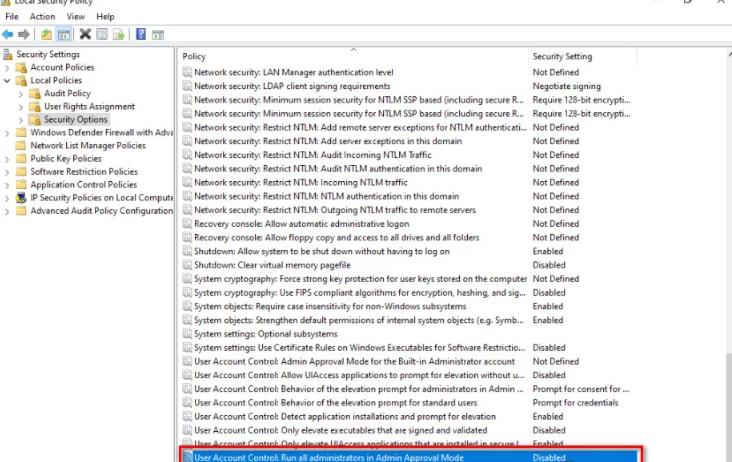
Task: Toggle Show/Hide Console Tree toolbar icon
Action: pos(64,34)
